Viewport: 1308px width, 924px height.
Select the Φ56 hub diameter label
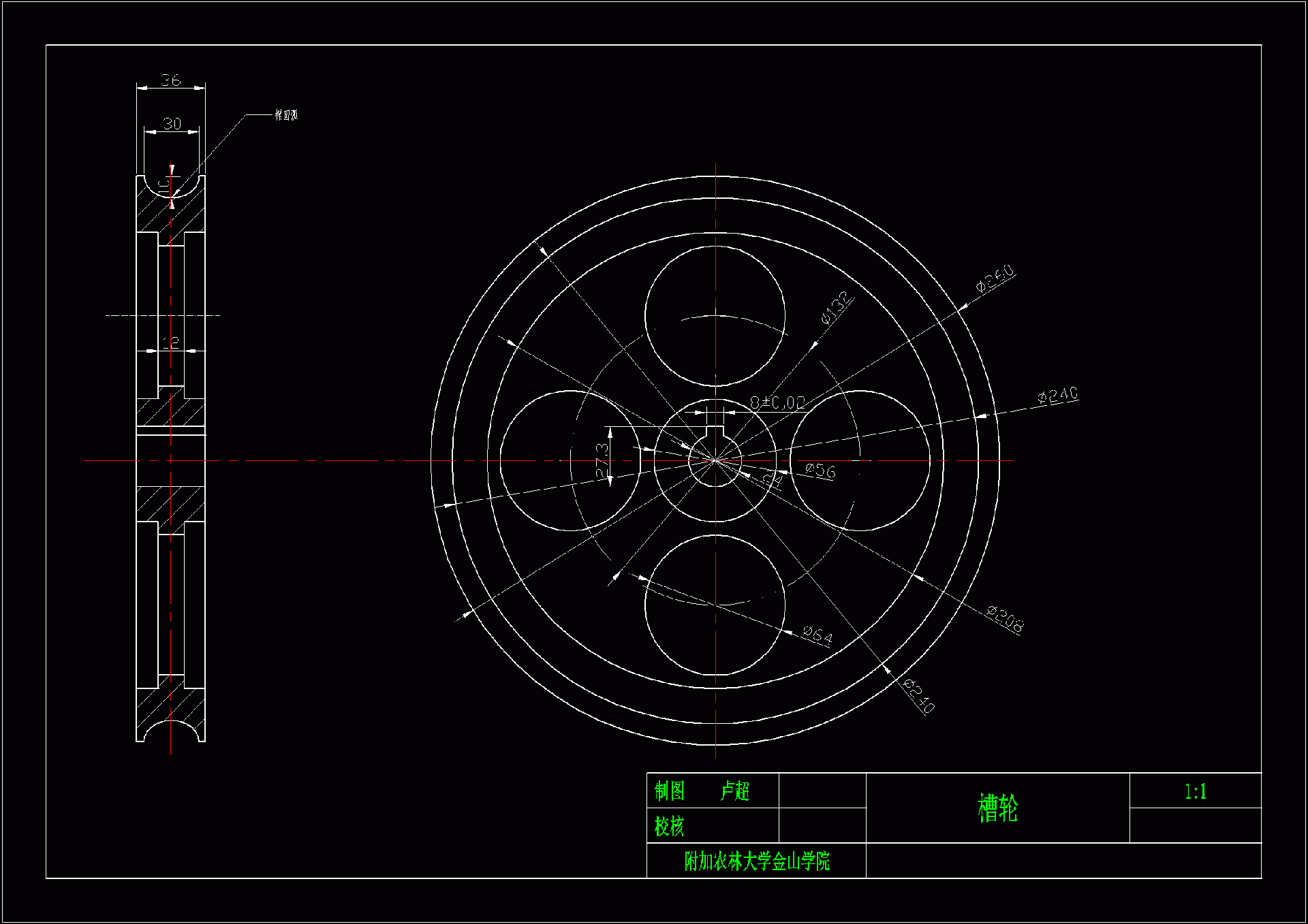click(820, 470)
